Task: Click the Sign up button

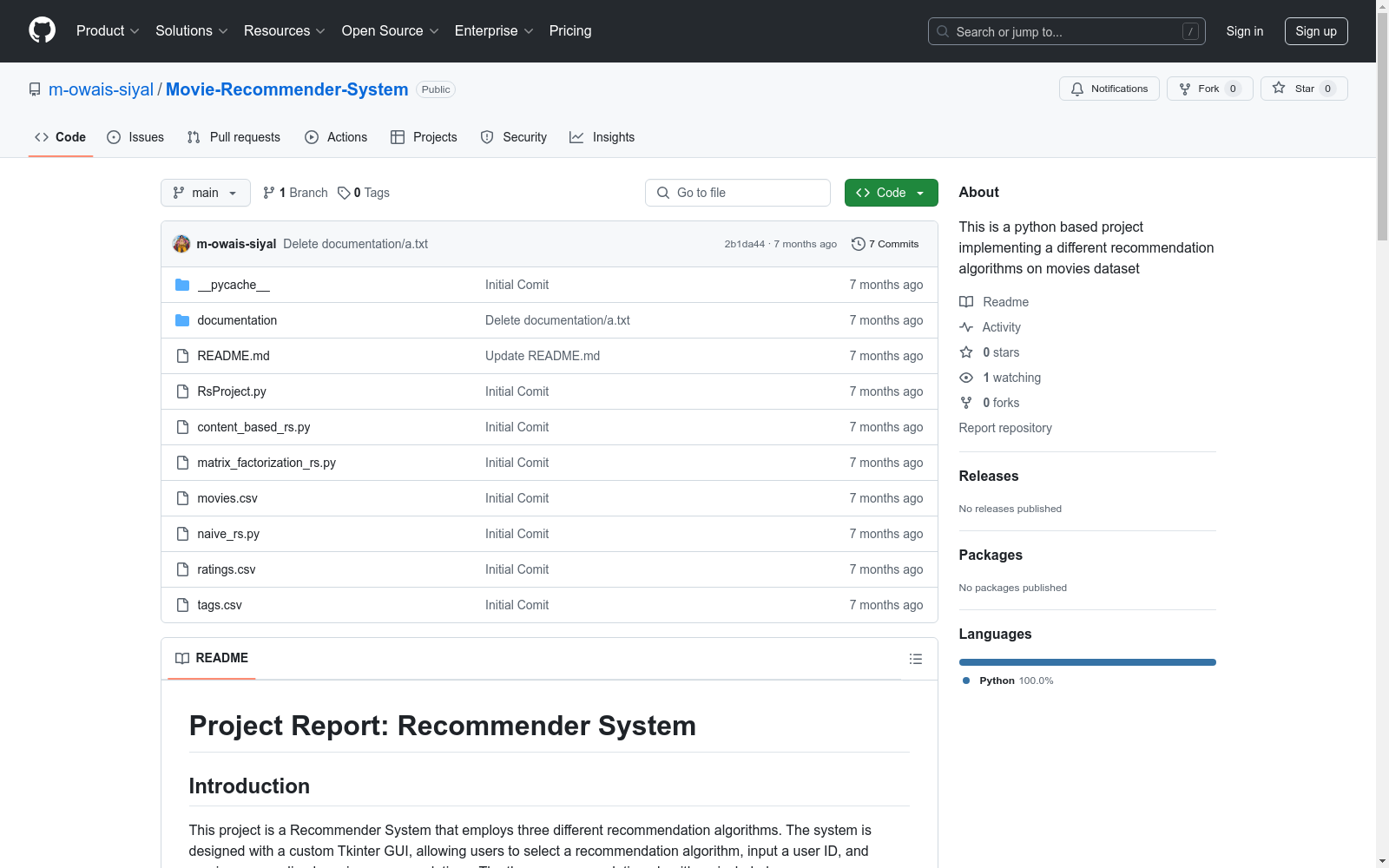Action: point(1316,31)
